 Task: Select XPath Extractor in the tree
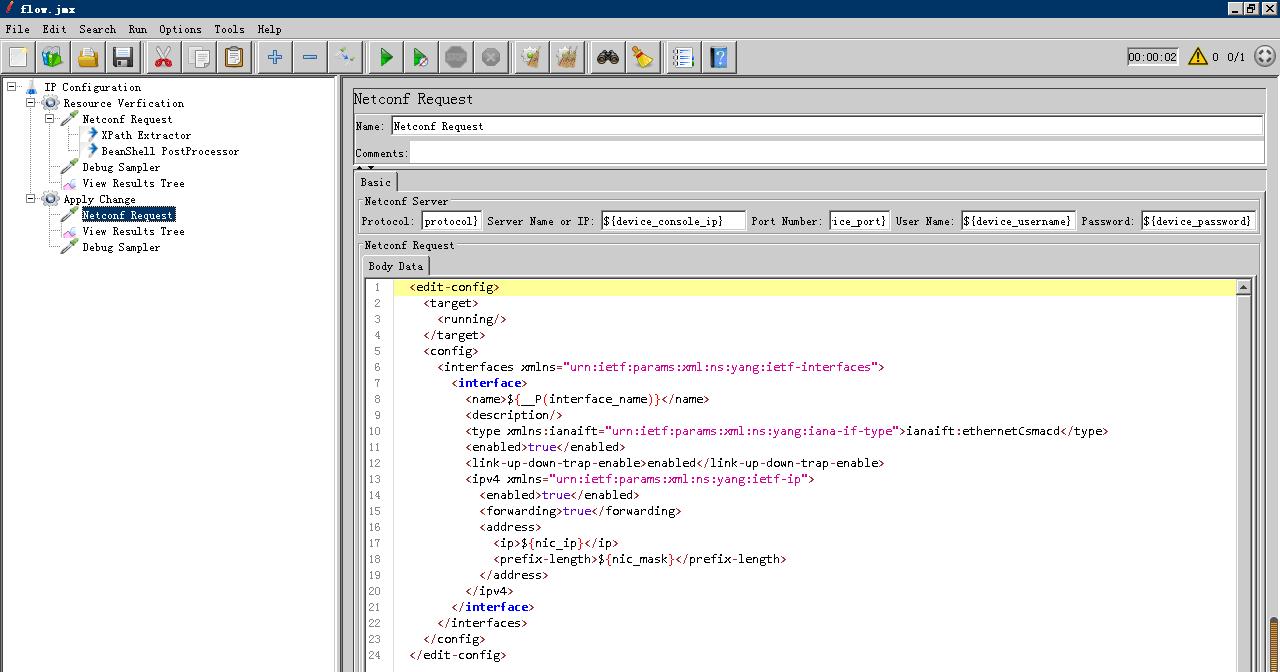click(x=145, y=135)
